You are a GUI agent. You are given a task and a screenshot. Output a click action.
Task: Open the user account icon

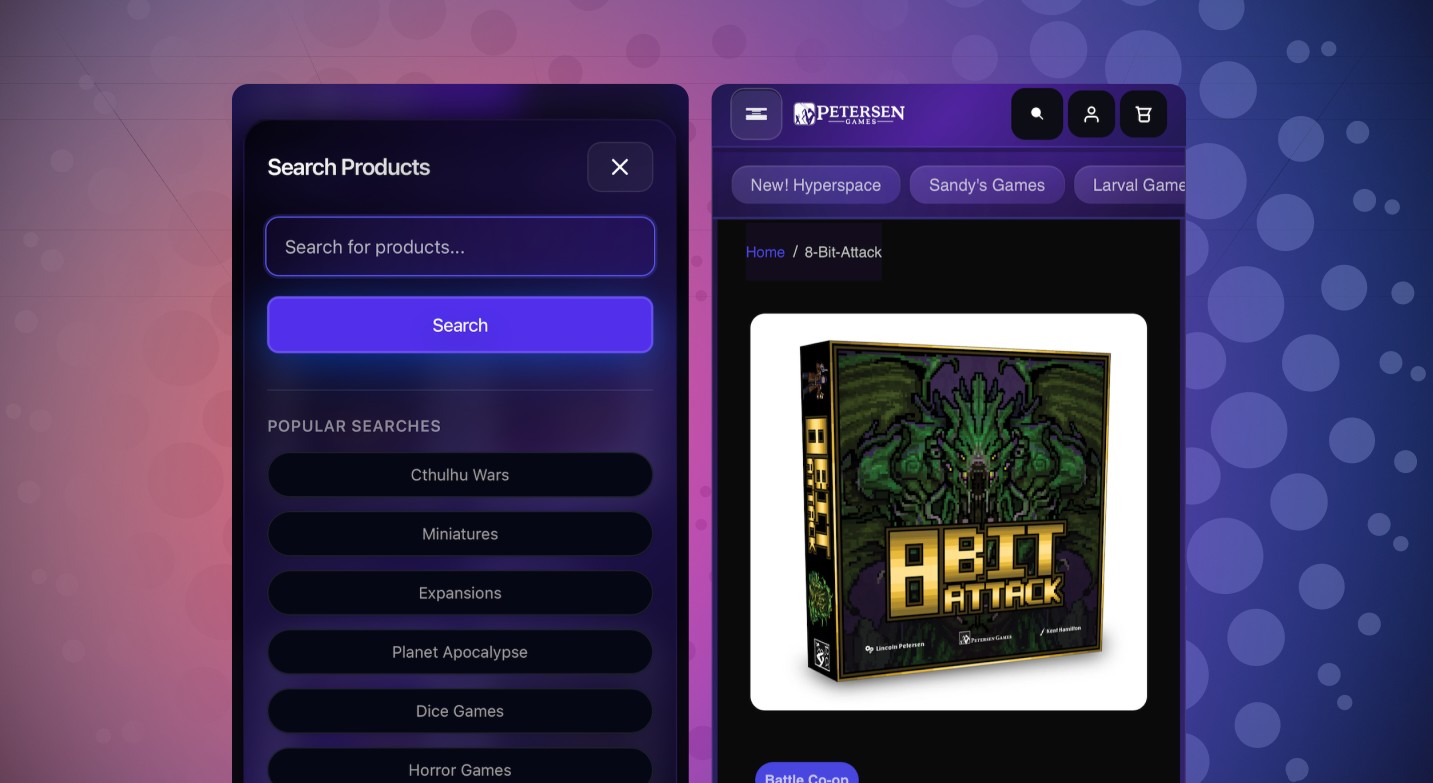point(1091,114)
